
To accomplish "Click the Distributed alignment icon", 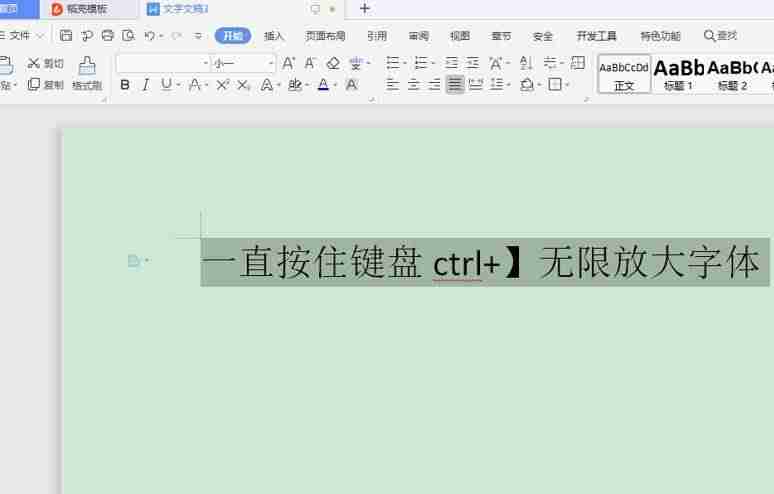I will 475,85.
